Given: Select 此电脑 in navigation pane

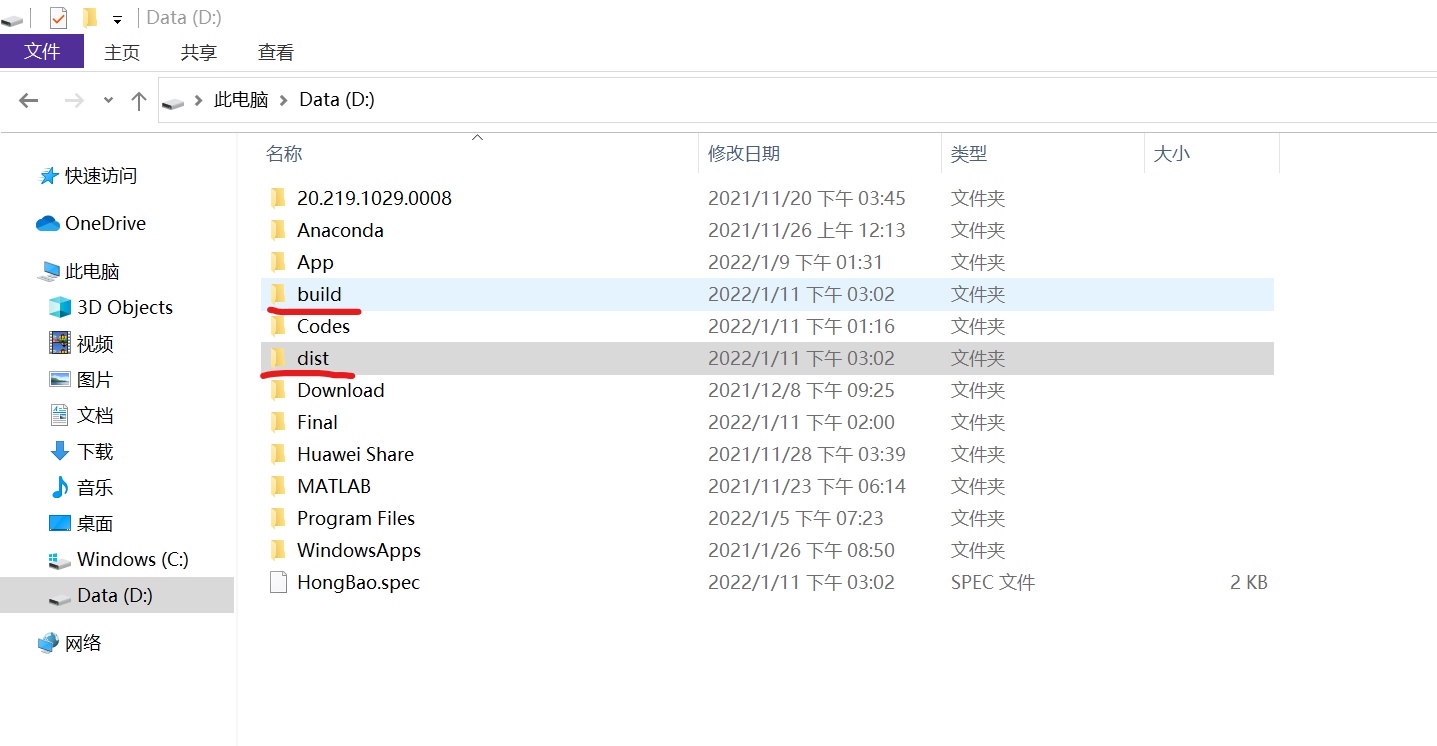Looking at the screenshot, I should pos(92,272).
